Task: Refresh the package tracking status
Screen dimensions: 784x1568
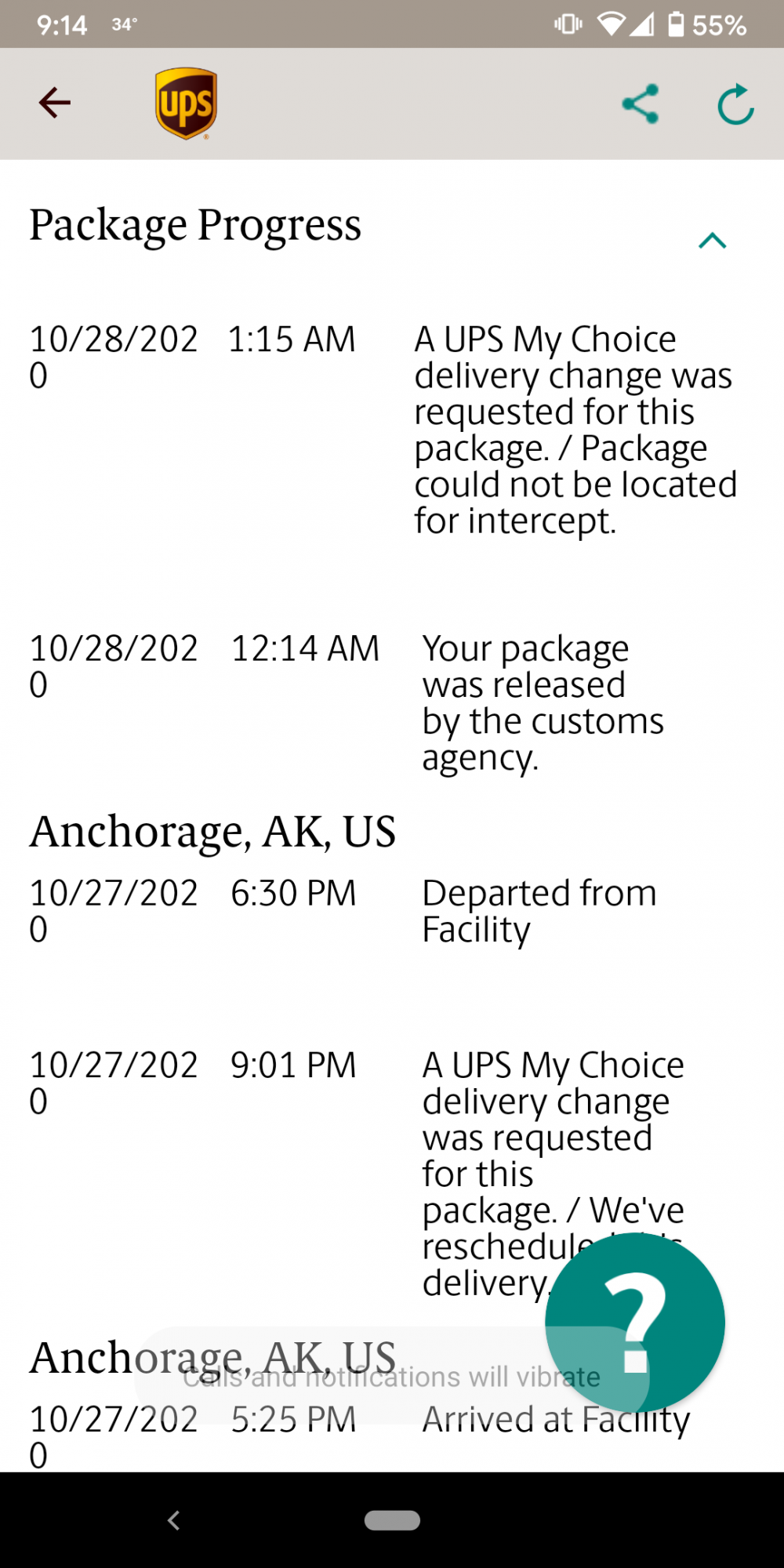Action: point(735,104)
